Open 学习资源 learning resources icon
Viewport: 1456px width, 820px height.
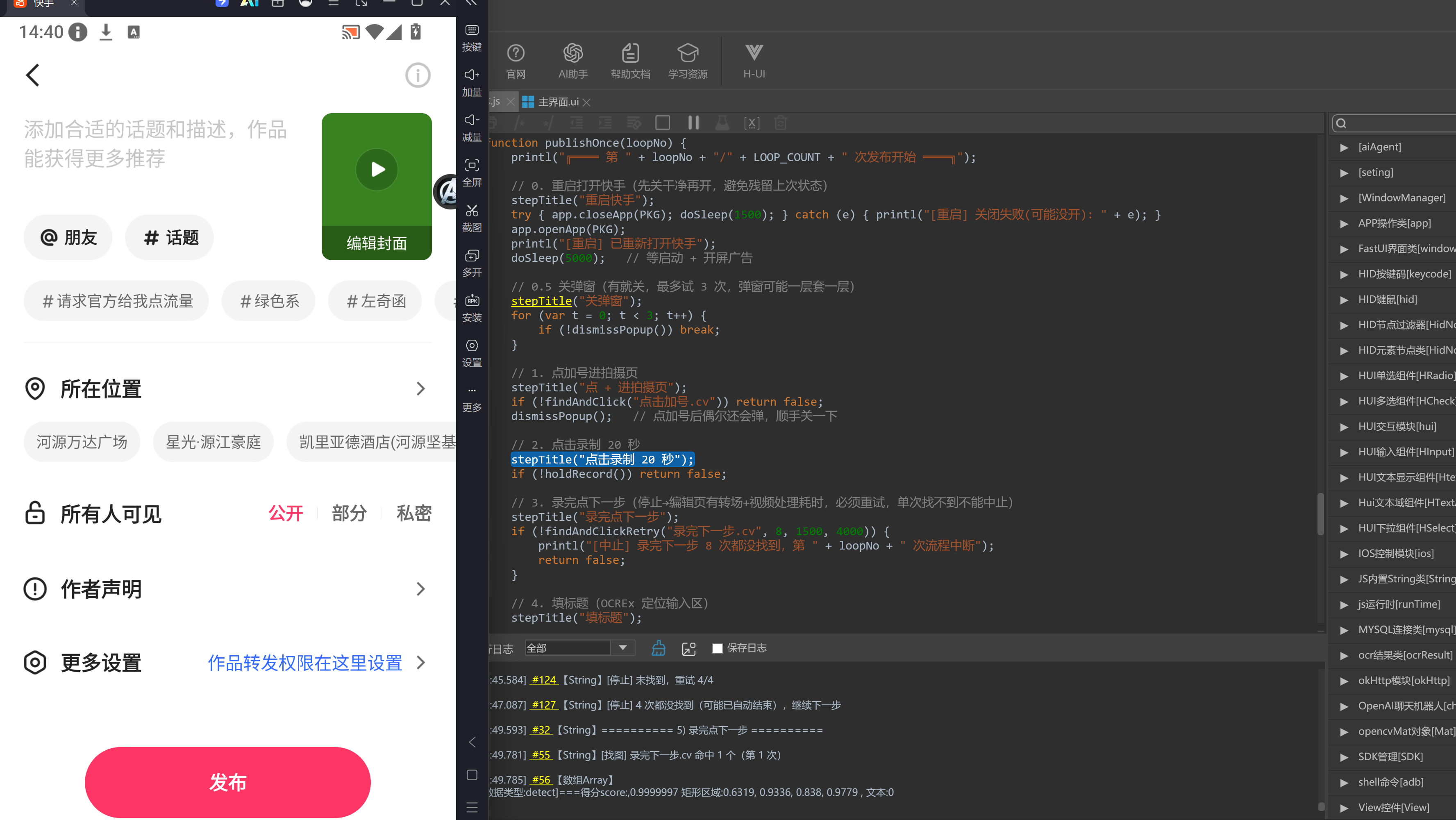coord(687,61)
